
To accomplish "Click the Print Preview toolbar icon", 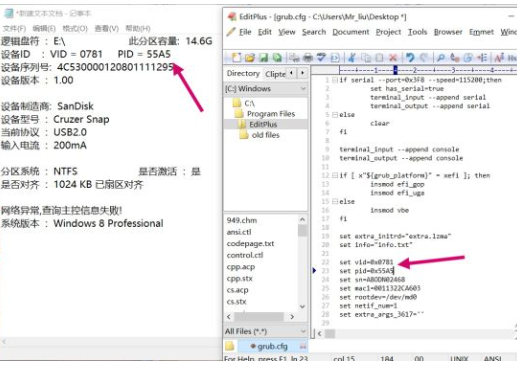I will point(294,58).
